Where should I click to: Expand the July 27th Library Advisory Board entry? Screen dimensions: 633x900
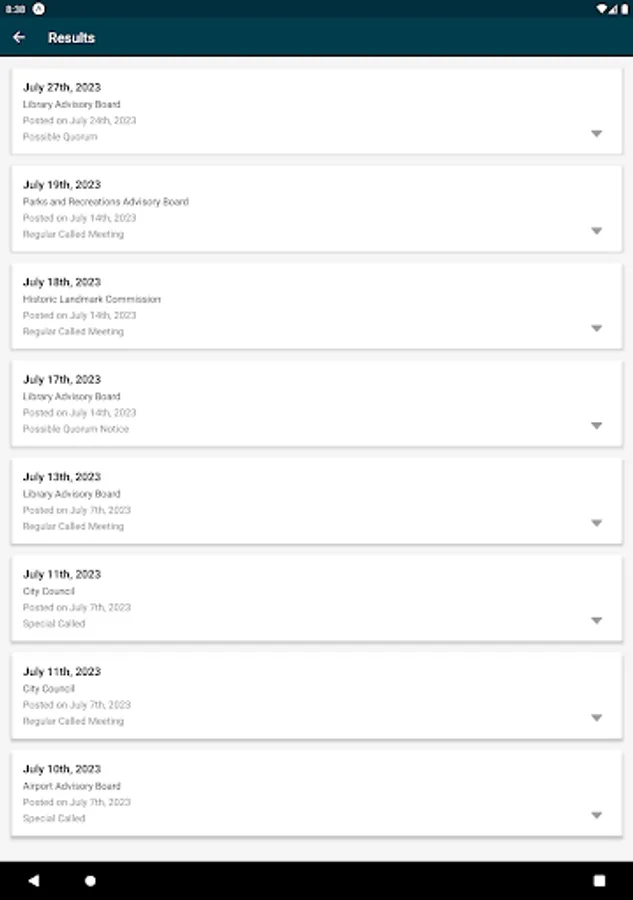596,134
